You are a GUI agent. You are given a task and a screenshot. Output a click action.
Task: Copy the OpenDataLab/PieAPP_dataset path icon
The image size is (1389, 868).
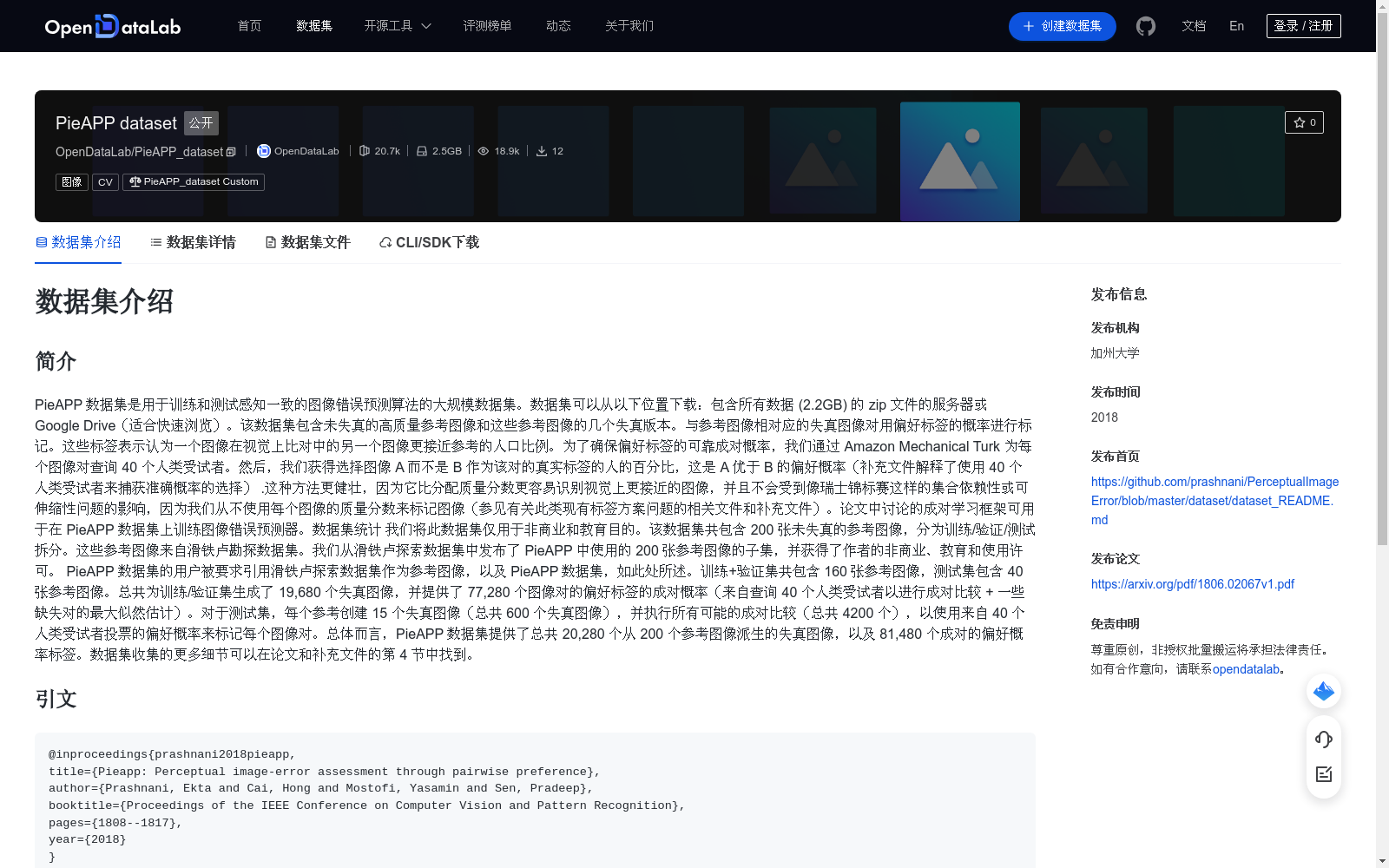coord(231,152)
